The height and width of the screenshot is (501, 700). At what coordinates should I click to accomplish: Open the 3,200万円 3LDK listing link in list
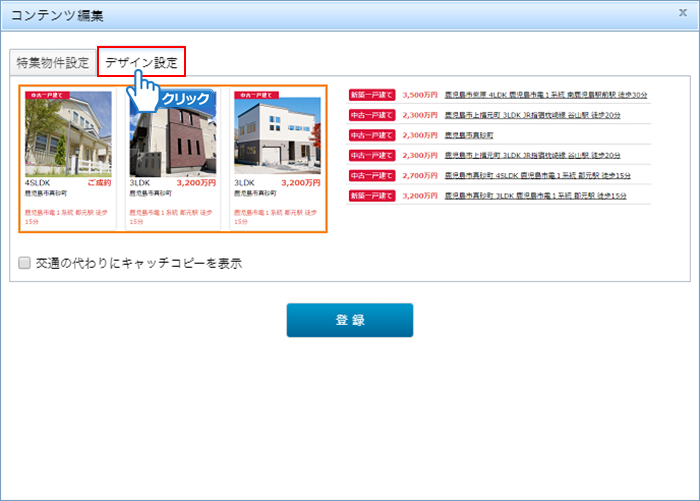point(535,195)
